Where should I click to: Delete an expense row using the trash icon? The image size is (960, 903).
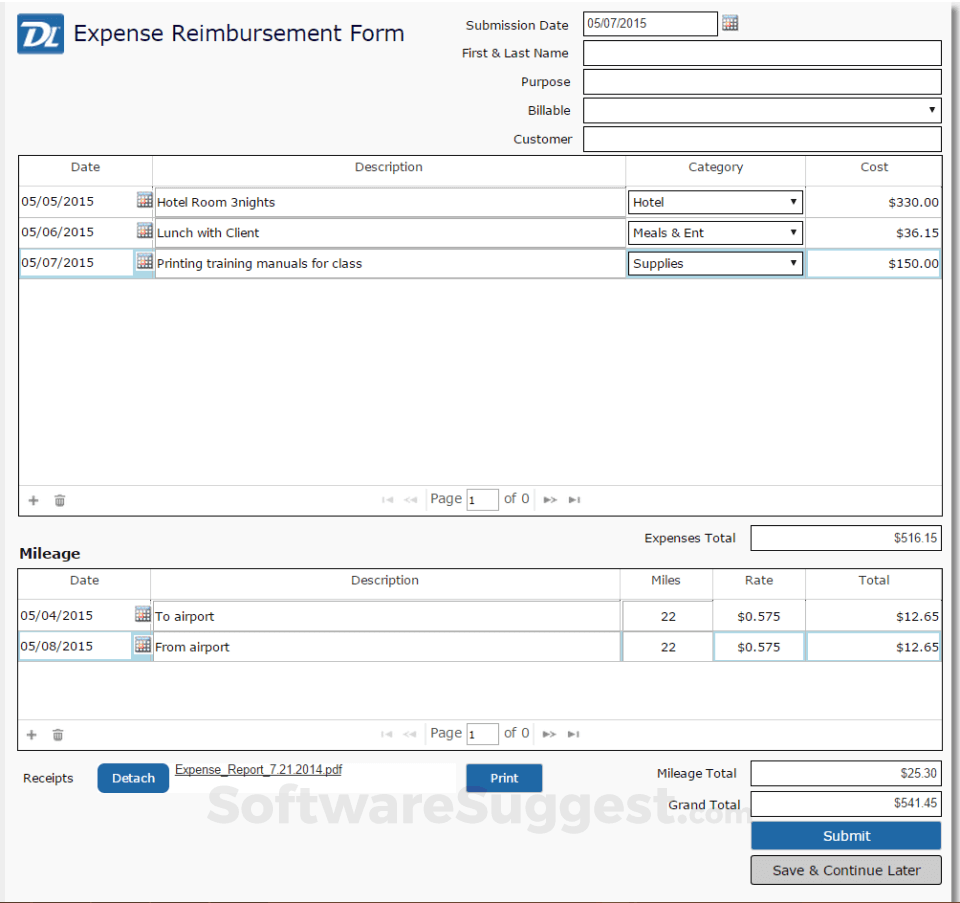[59, 500]
